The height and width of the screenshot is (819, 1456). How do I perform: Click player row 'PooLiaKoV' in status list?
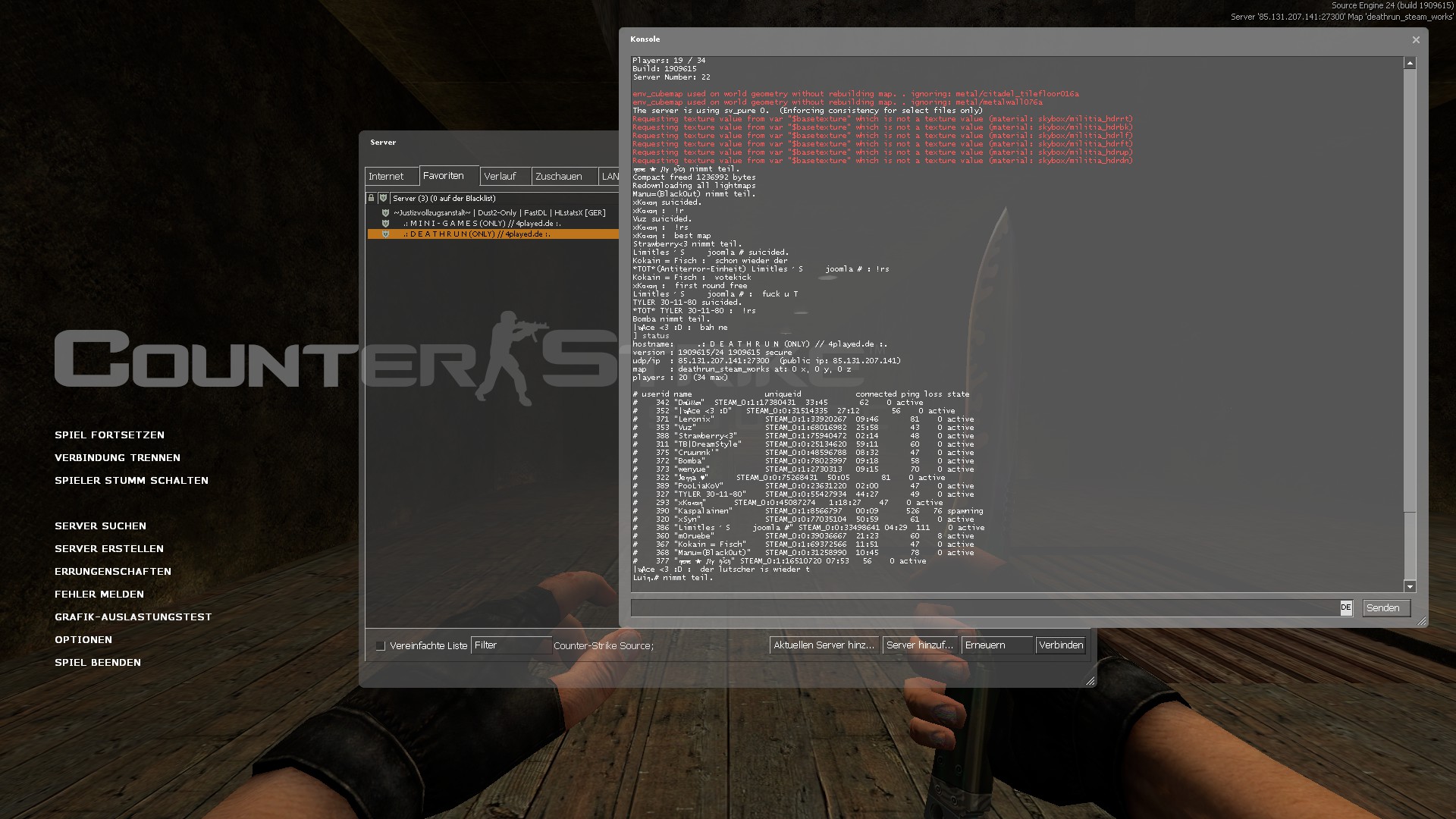803,486
